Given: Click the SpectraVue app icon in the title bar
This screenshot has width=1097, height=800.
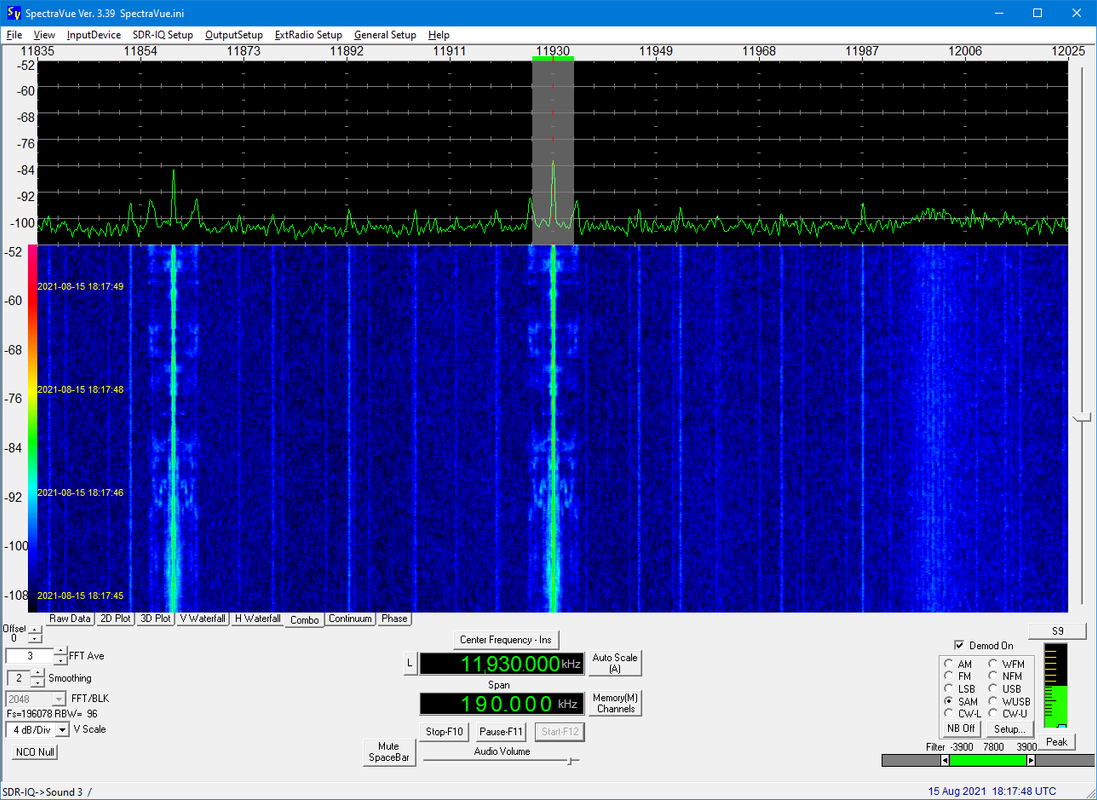Looking at the screenshot, I should pos(14,13).
